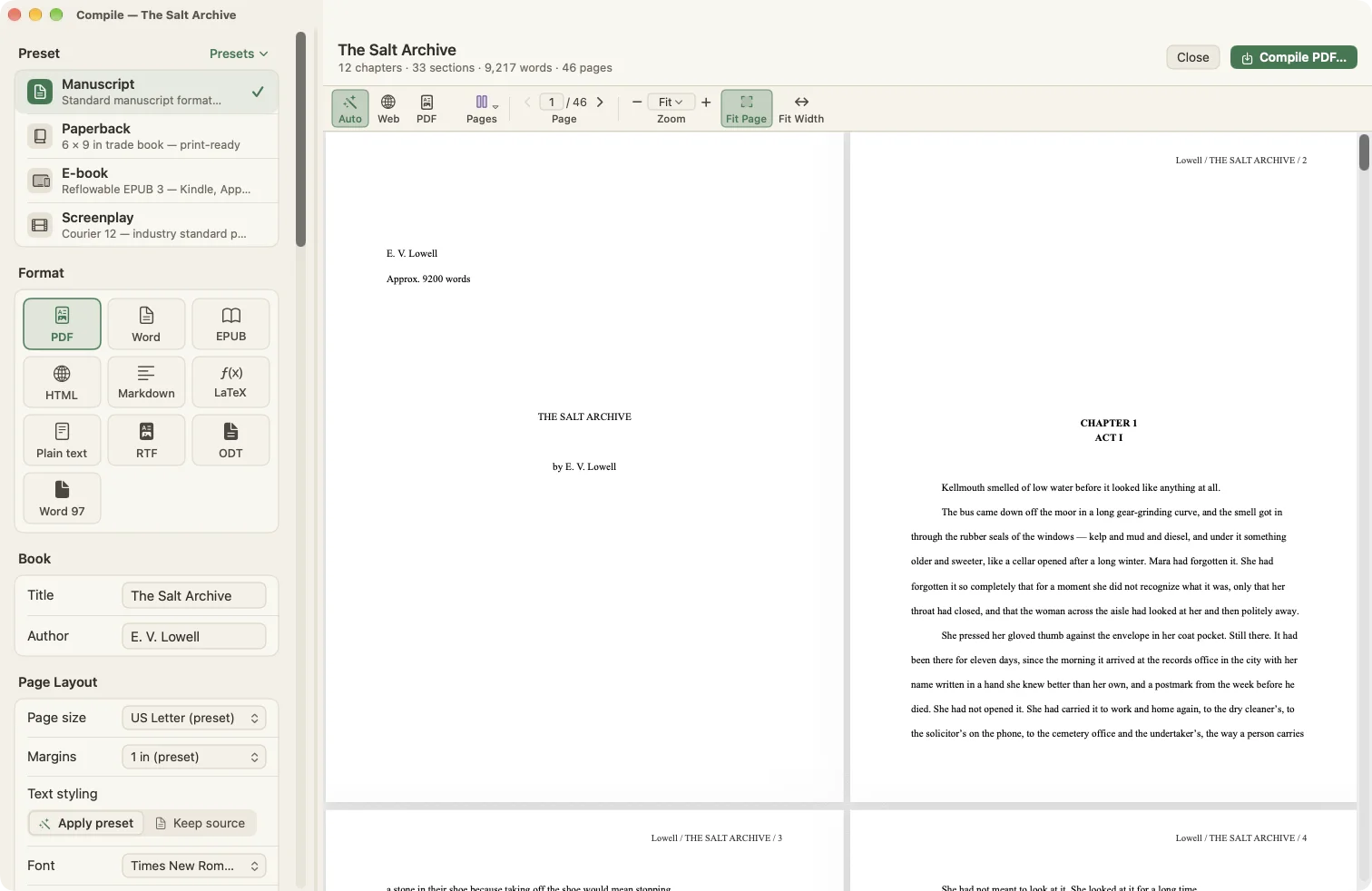Select the Manuscript preset
Image resolution: width=1372 pixels, height=891 pixels.
pos(147,92)
